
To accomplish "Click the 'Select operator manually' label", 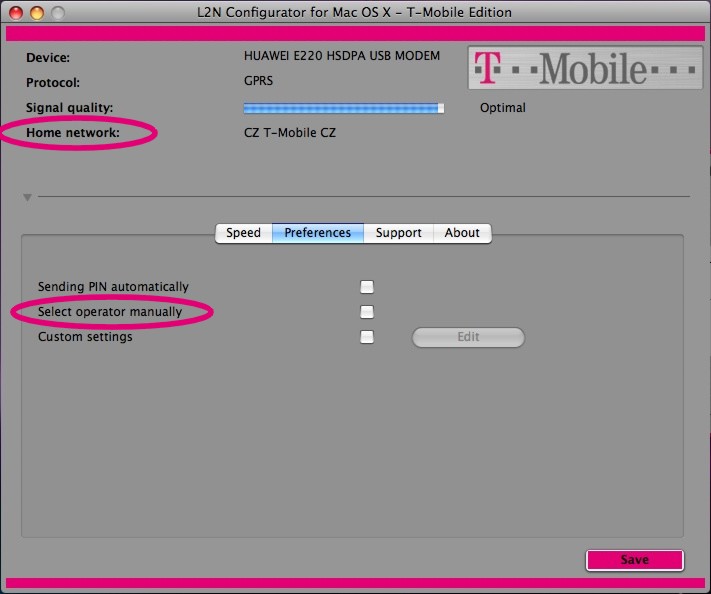I will (110, 312).
